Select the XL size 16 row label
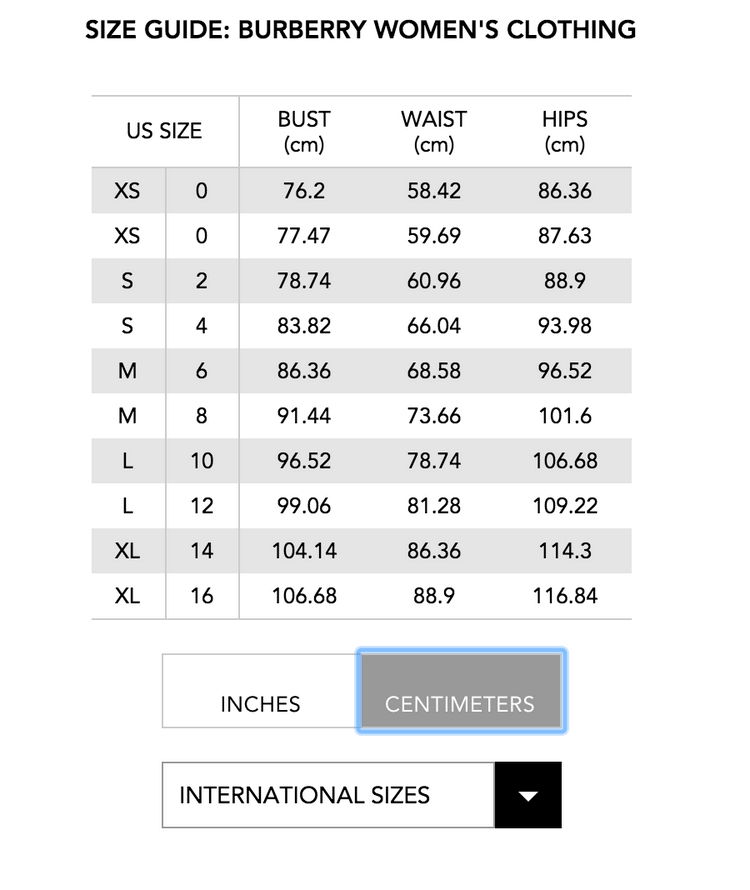750x890 pixels. point(127,596)
